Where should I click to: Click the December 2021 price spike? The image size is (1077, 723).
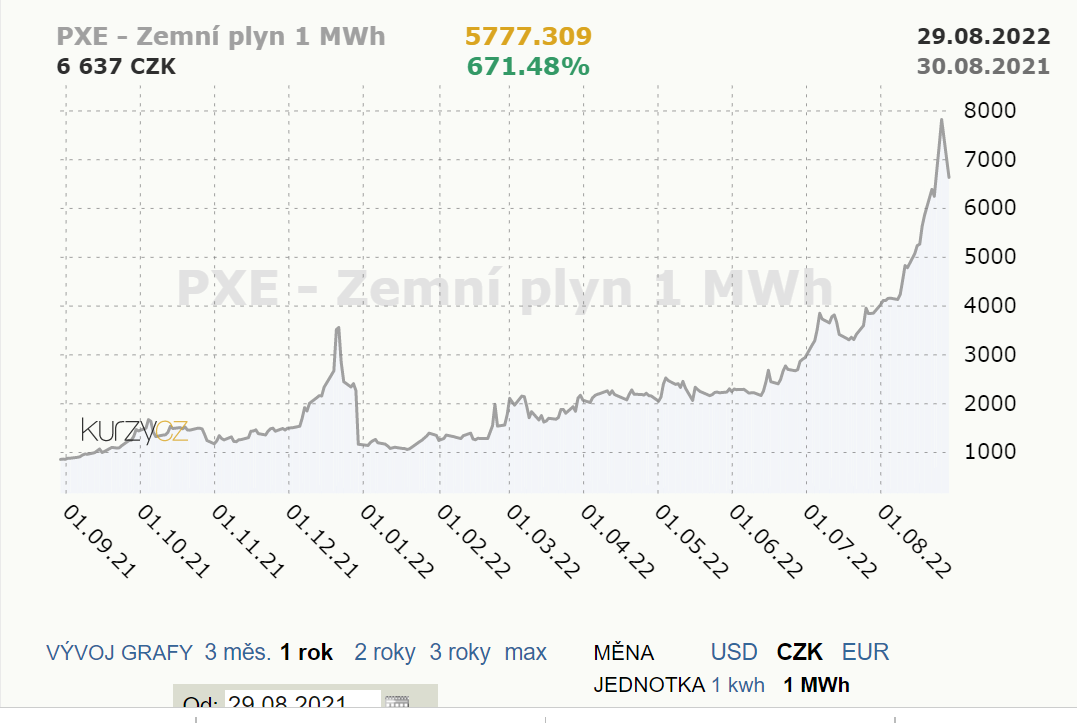coord(338,328)
